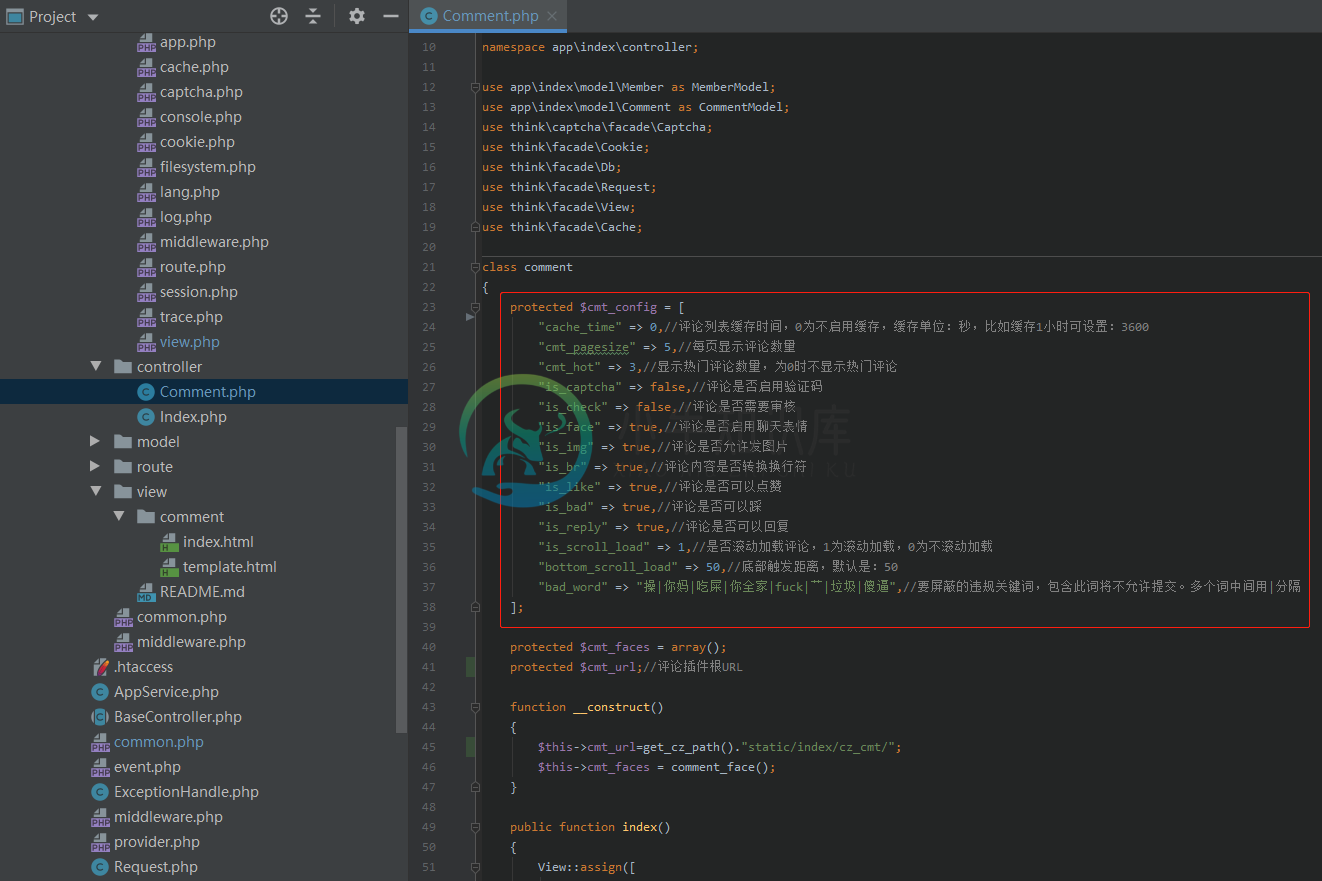Click line number 40 in the gutter

point(429,647)
